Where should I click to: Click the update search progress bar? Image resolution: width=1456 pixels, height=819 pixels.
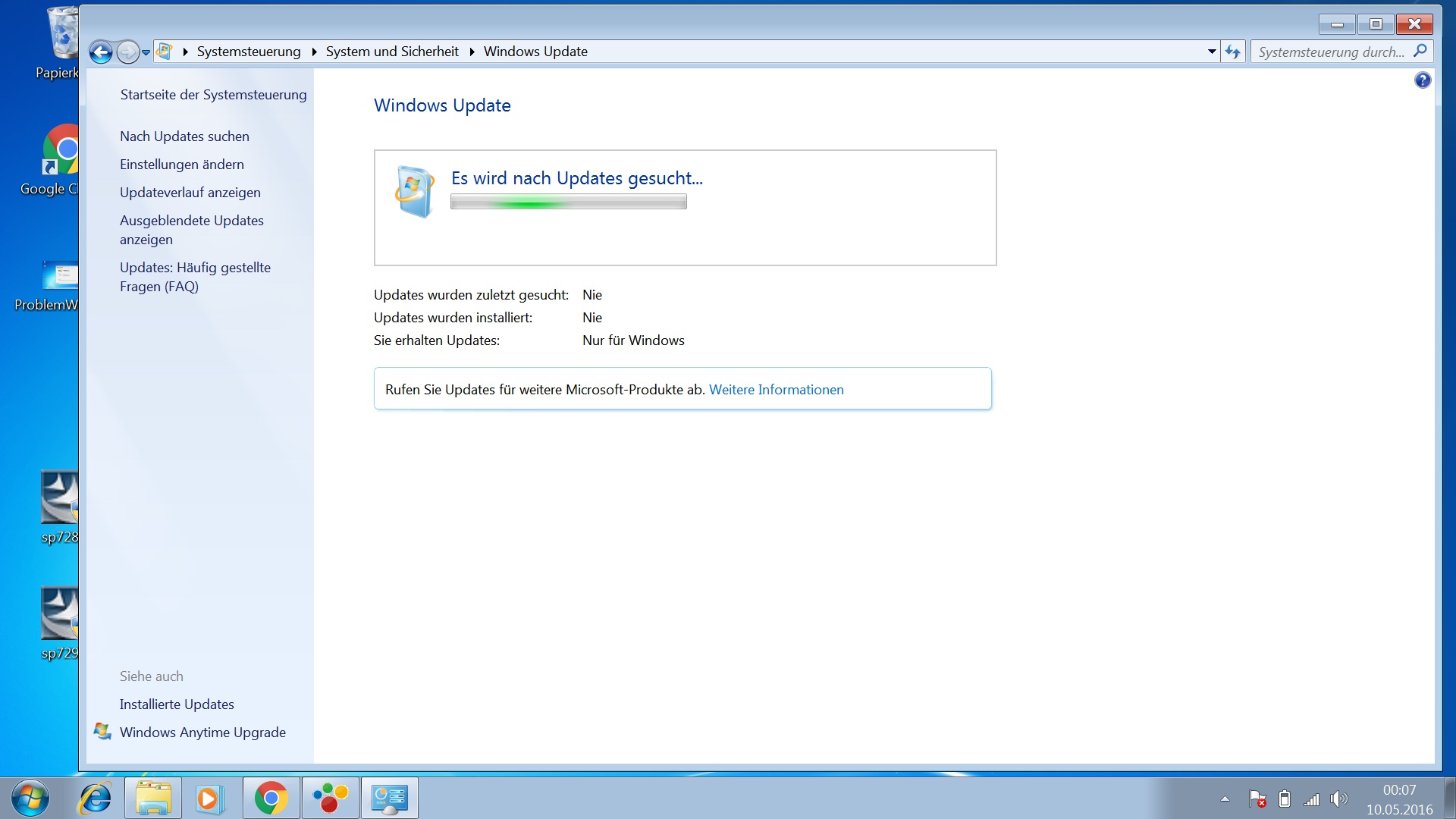(x=569, y=202)
